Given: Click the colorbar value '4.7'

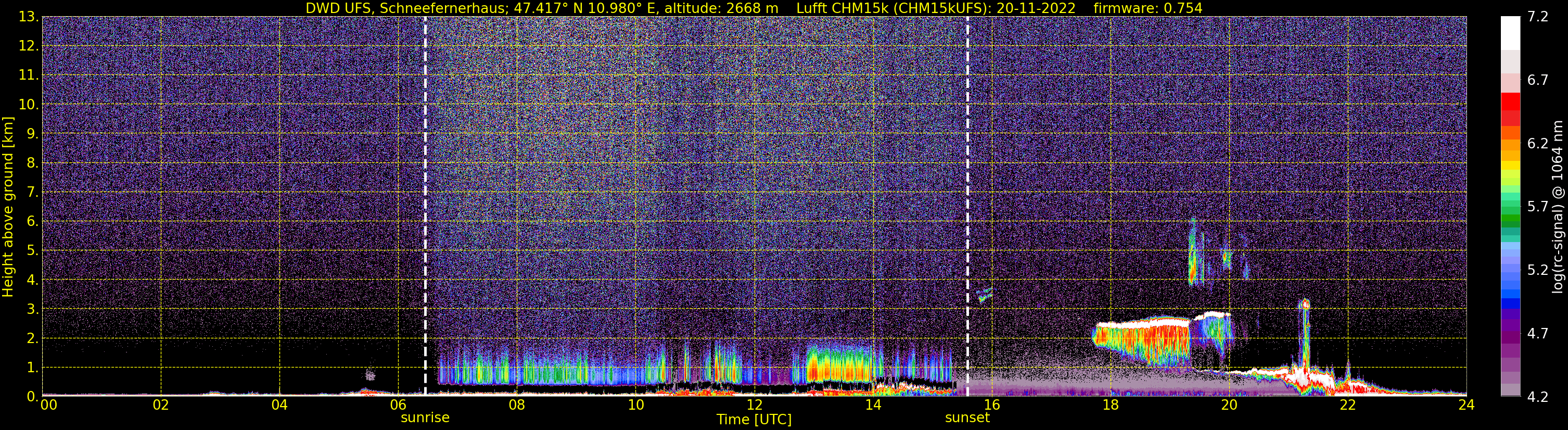Looking at the screenshot, I should tap(1538, 334).
